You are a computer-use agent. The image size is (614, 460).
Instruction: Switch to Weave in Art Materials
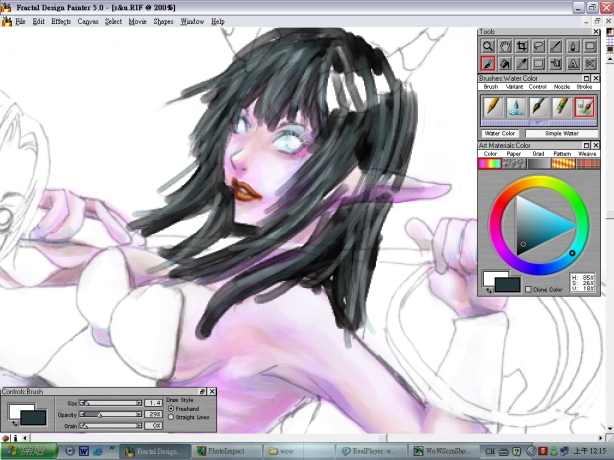[587, 161]
